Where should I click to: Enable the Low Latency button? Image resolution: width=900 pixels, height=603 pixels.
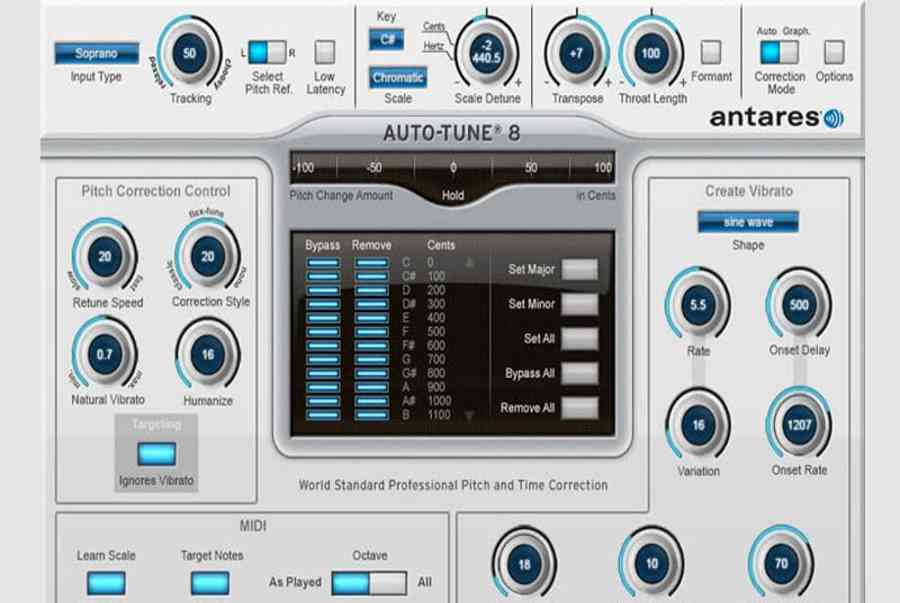pyautogui.click(x=325, y=52)
